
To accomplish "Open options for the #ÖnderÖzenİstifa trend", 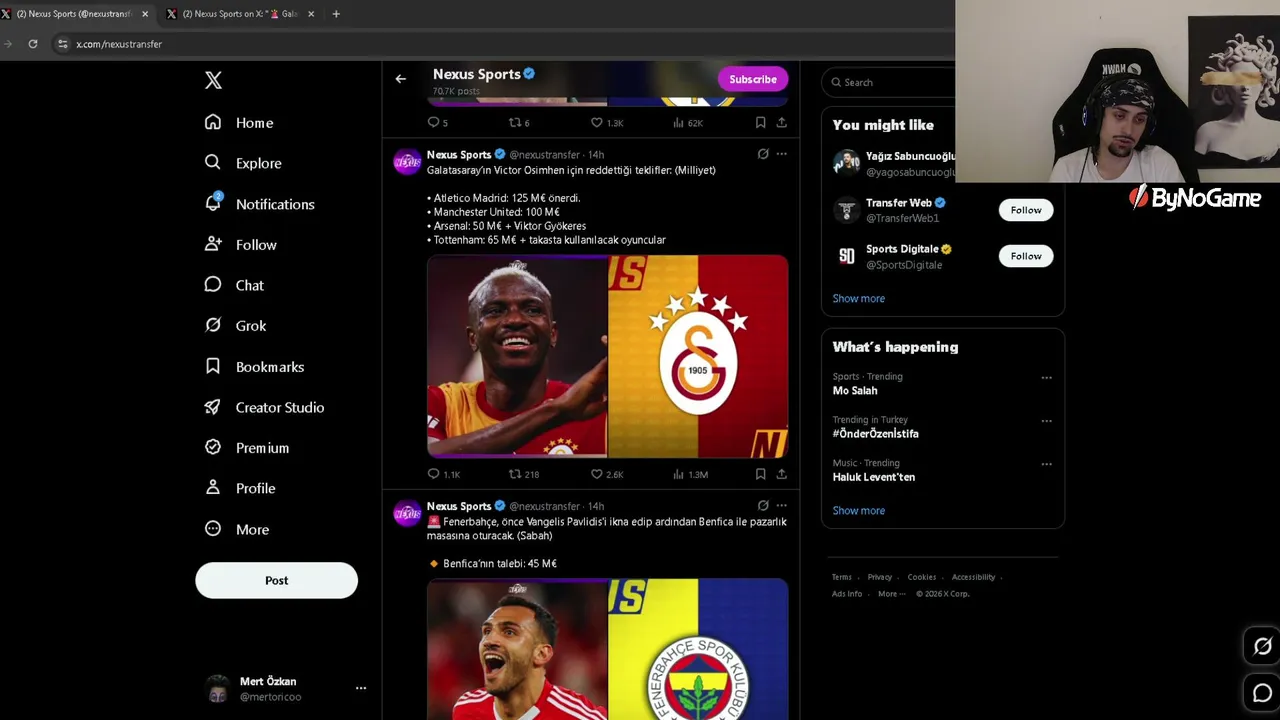I will [1046, 421].
